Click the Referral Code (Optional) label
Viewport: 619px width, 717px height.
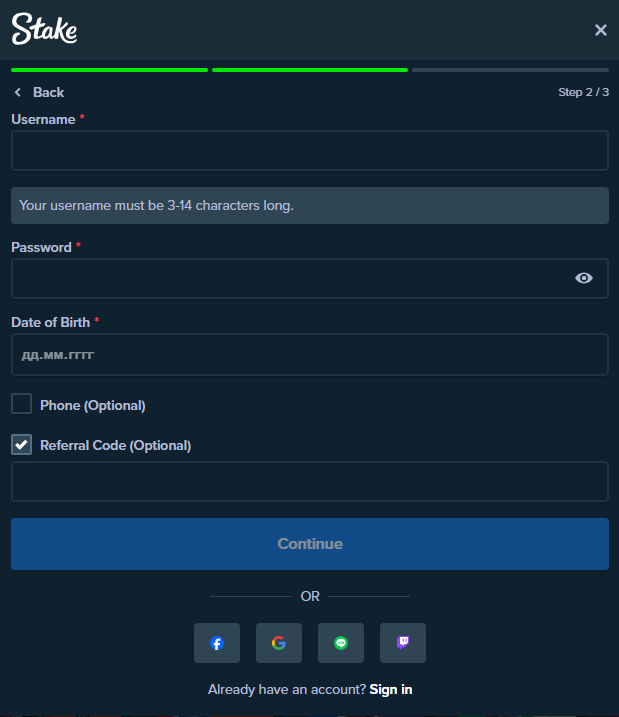[x=115, y=445]
